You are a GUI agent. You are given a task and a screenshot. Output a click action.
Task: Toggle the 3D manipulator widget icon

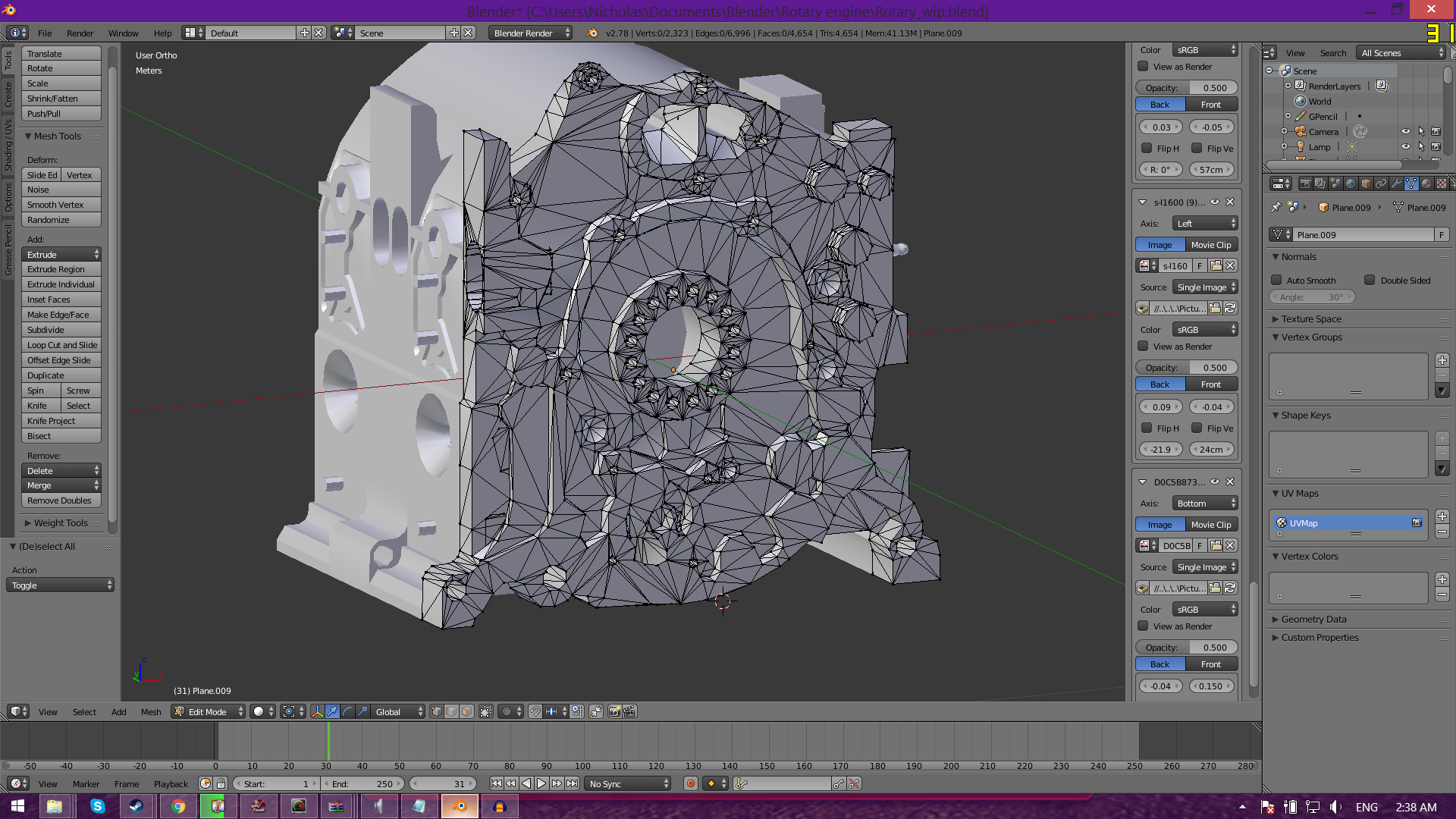click(x=317, y=712)
